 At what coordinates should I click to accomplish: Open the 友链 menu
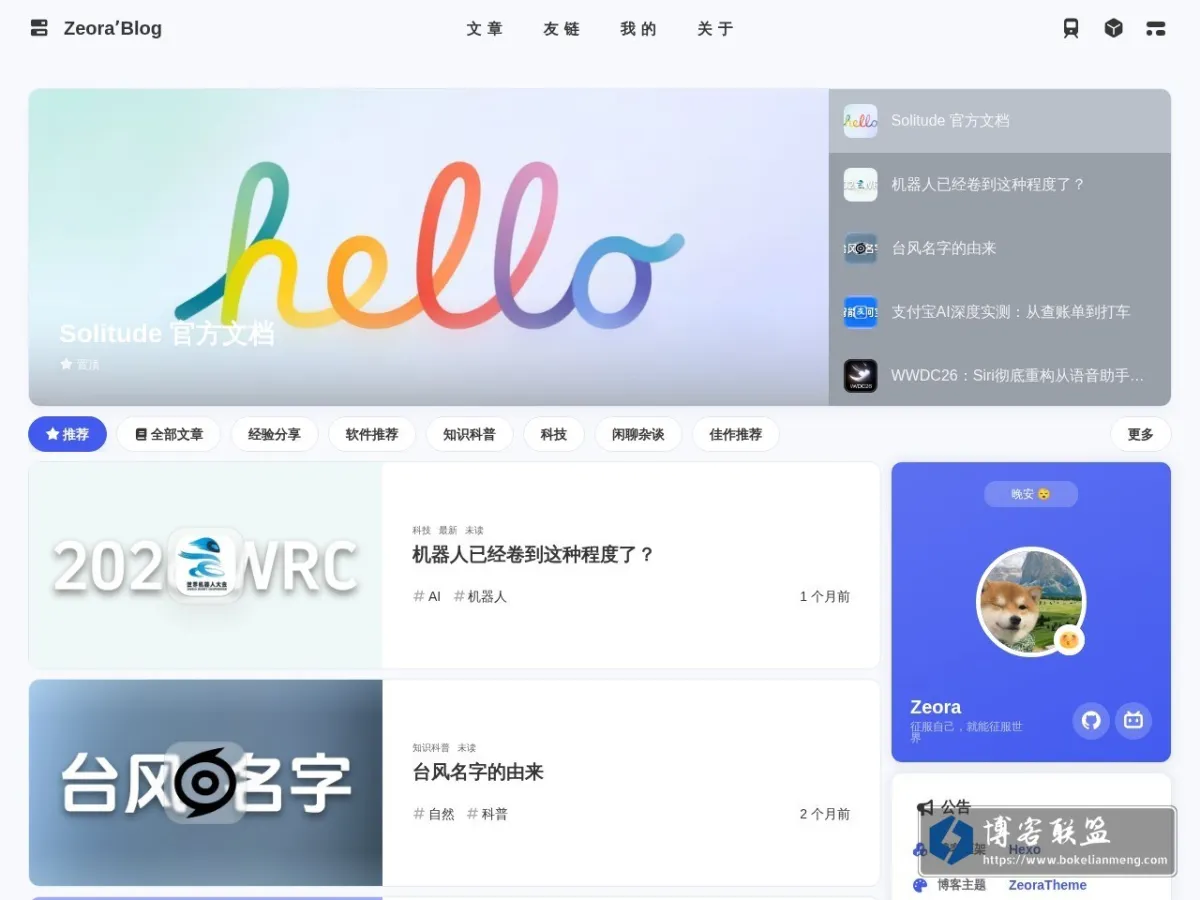click(562, 29)
